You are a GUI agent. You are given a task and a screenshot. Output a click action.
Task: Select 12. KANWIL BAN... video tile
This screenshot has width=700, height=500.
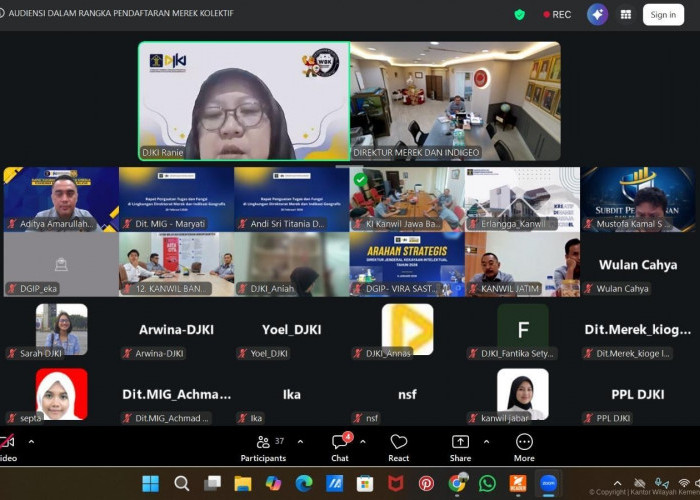tap(176, 264)
